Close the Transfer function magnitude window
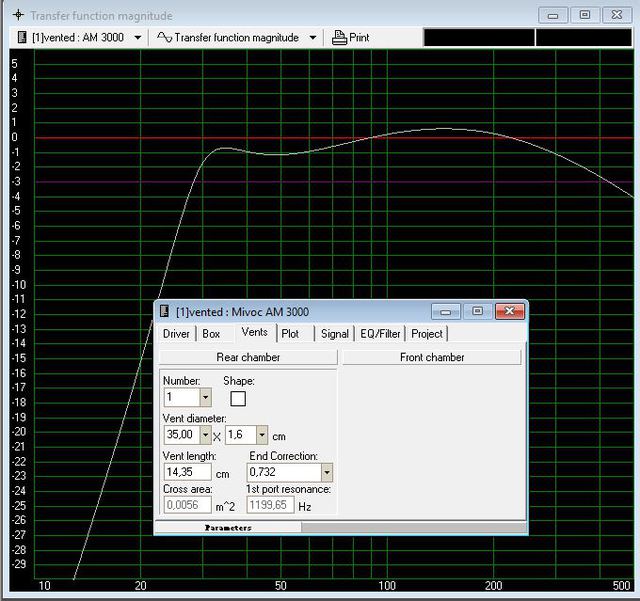 [617, 16]
